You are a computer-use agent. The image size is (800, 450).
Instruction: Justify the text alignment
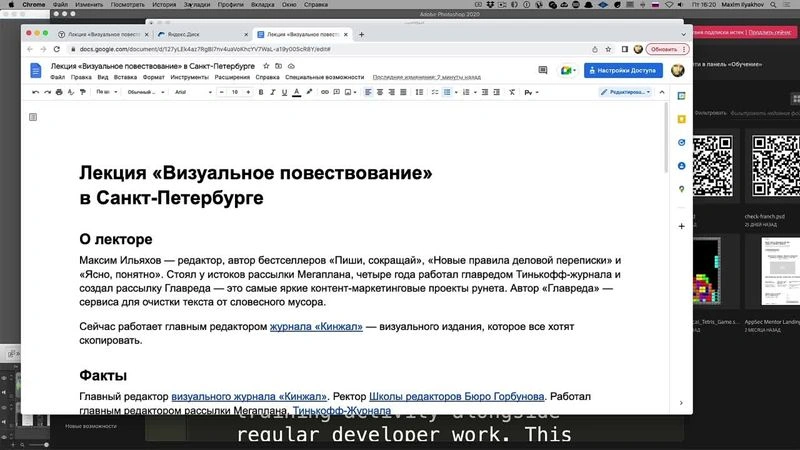click(403, 92)
